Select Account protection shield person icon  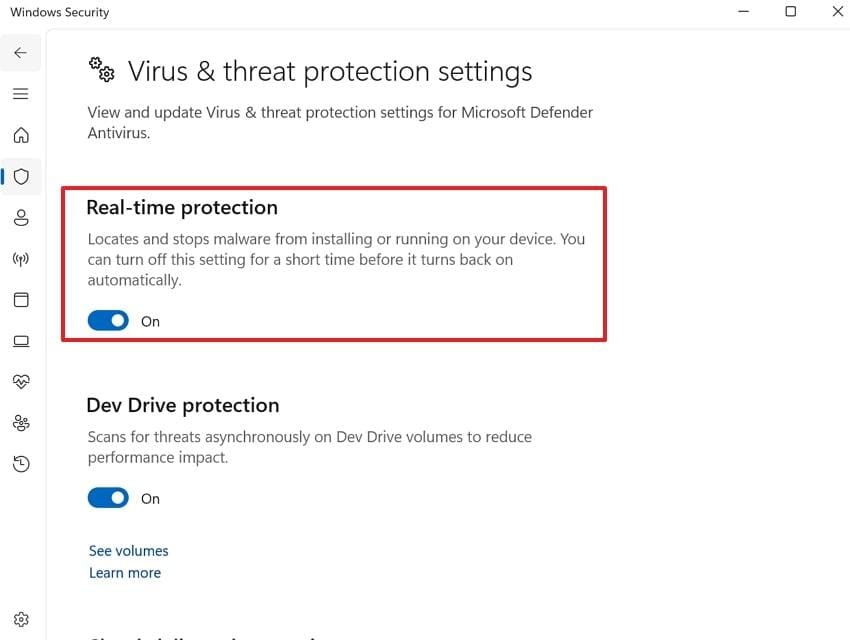(x=21, y=217)
